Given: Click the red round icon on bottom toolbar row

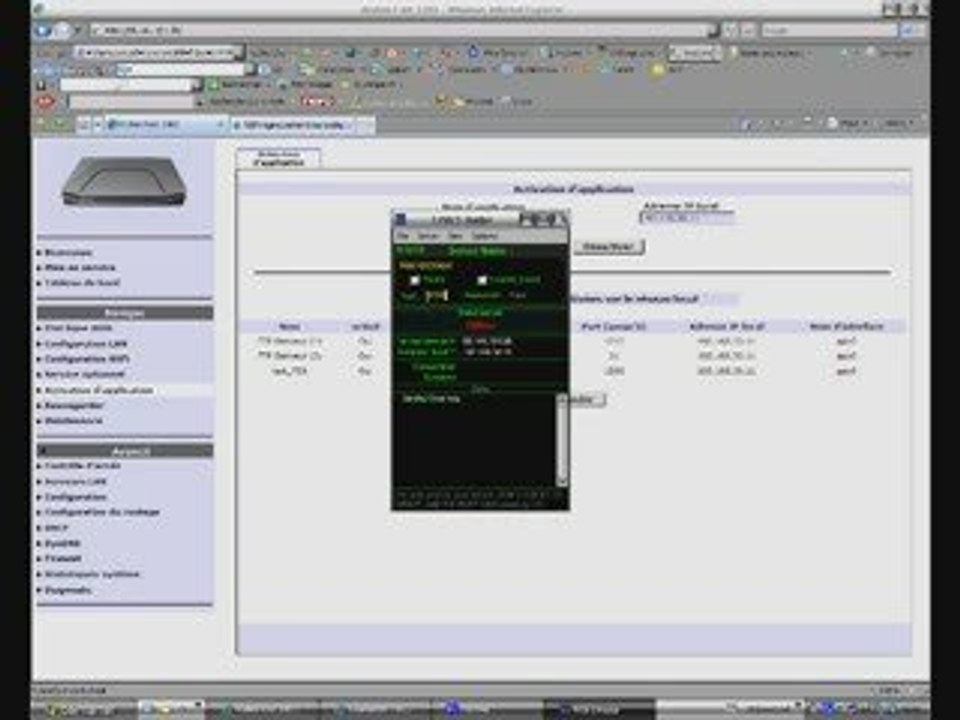Looking at the screenshot, I should click(47, 101).
